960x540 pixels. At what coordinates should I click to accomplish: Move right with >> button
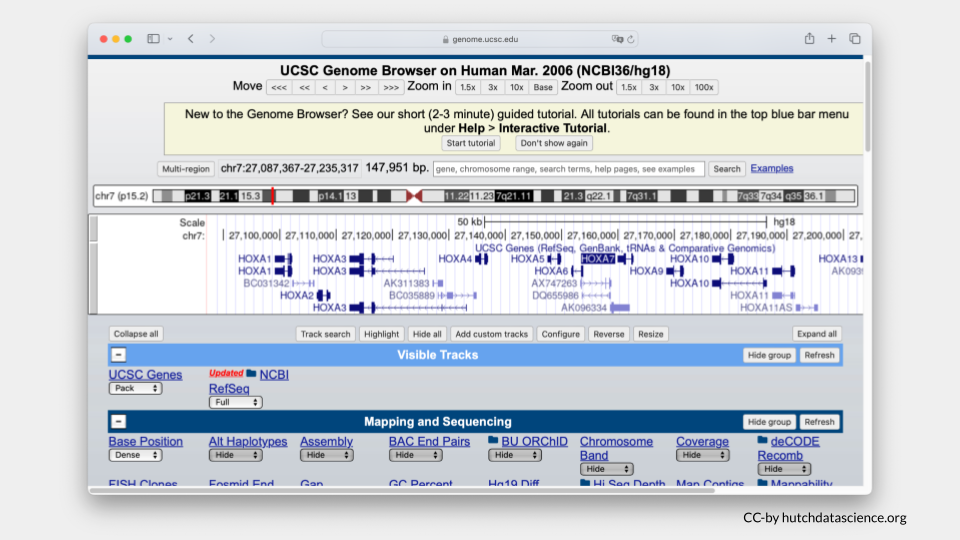(x=366, y=88)
